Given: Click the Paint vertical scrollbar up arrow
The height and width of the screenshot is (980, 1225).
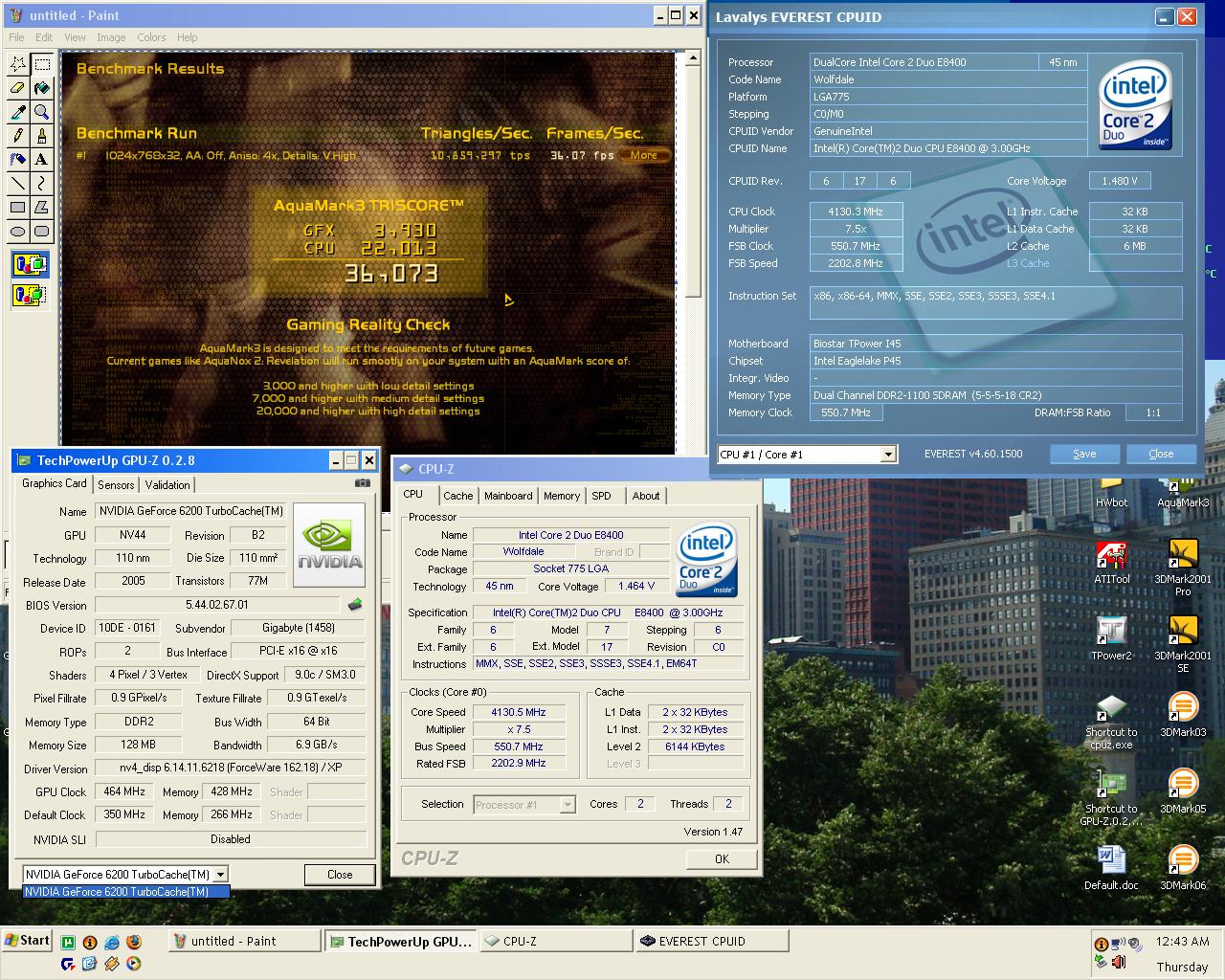Looking at the screenshot, I should [x=693, y=59].
